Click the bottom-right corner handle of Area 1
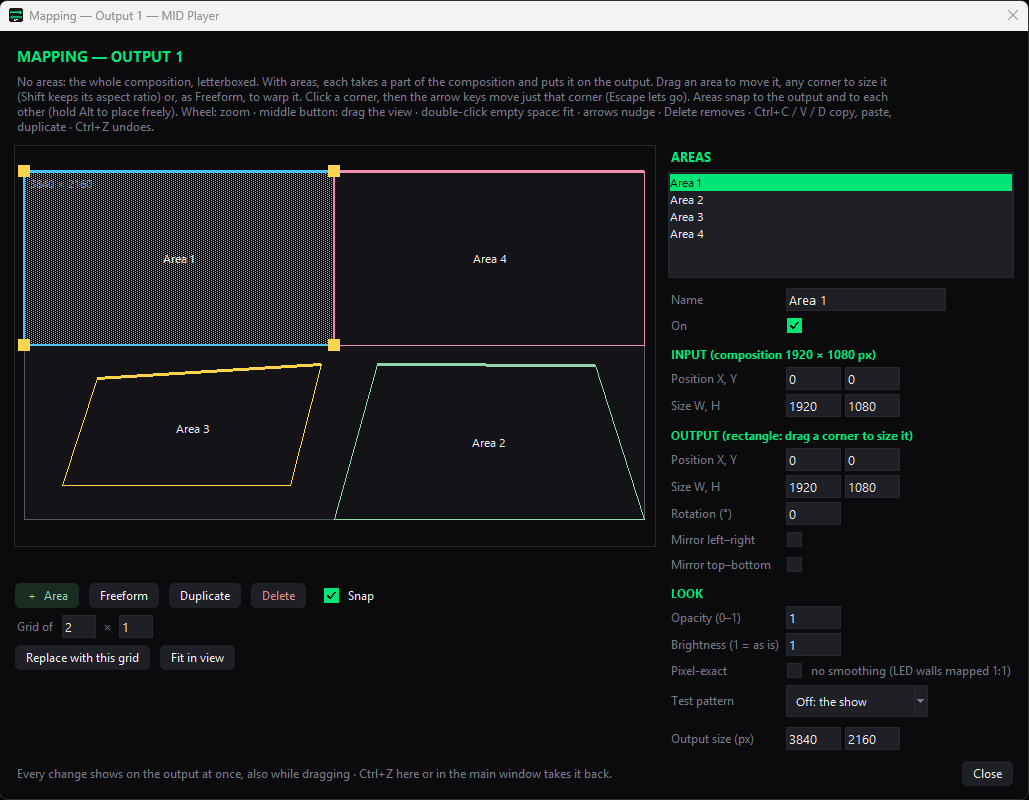Screen dimensions: 1029x800 pos(334,345)
